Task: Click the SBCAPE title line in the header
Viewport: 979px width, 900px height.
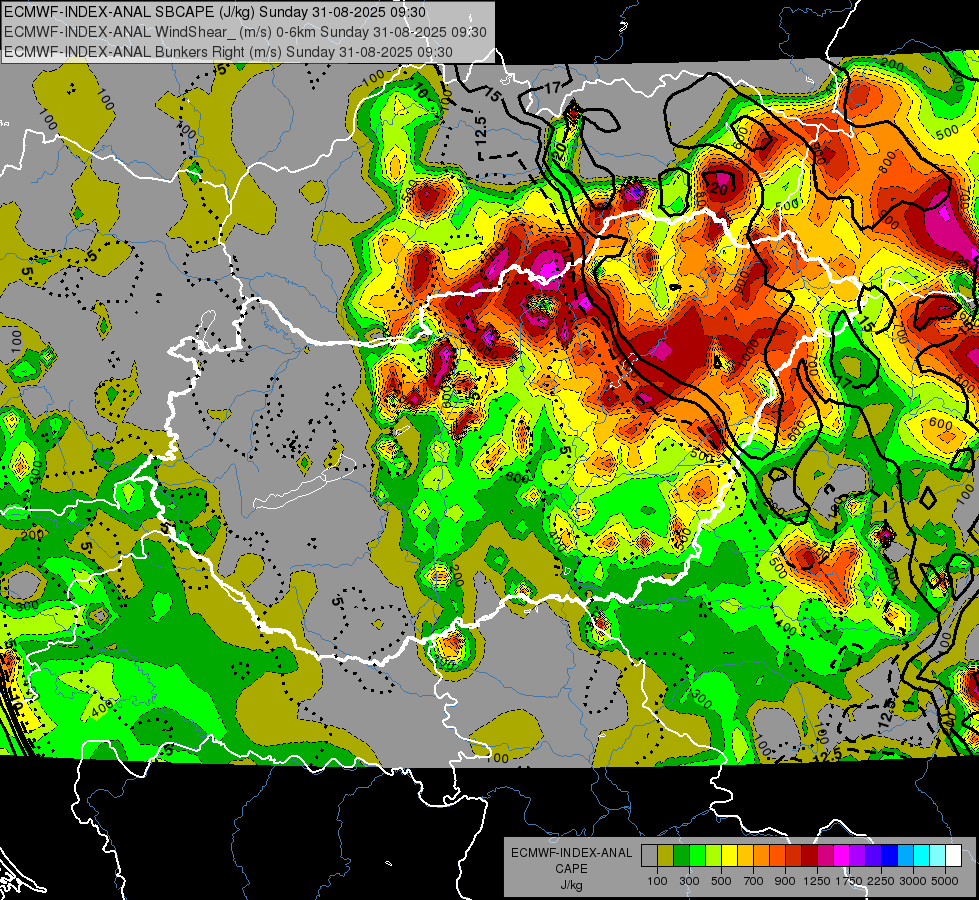Action: (x=215, y=12)
